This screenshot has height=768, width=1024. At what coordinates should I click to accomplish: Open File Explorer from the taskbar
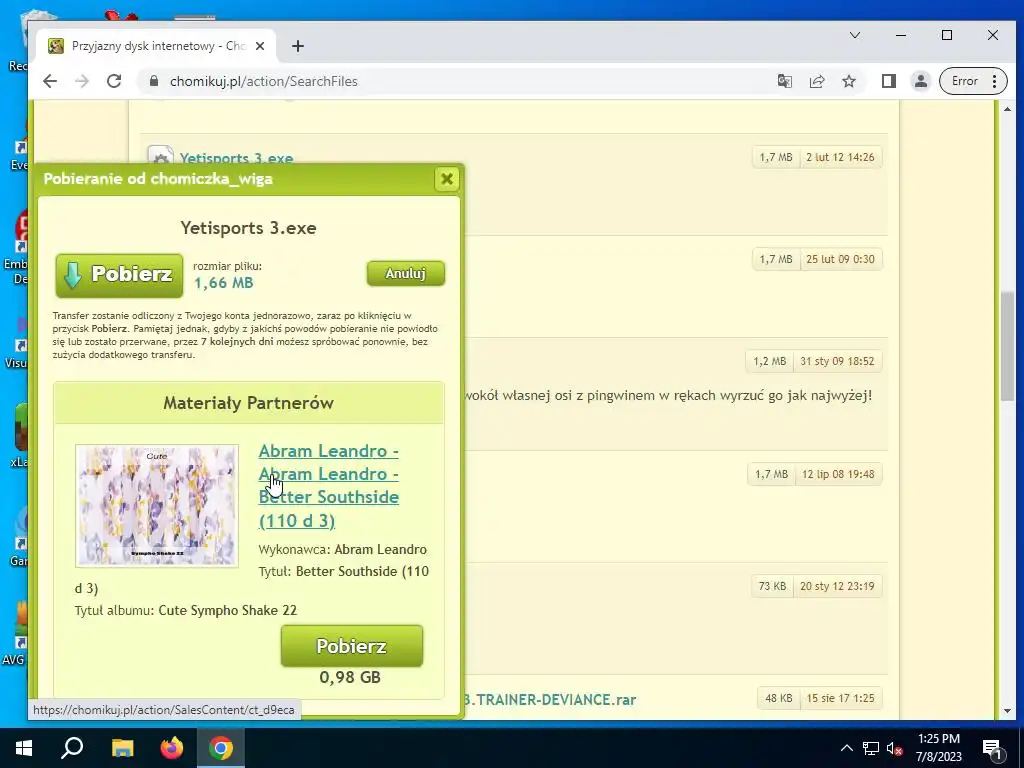tap(122, 748)
